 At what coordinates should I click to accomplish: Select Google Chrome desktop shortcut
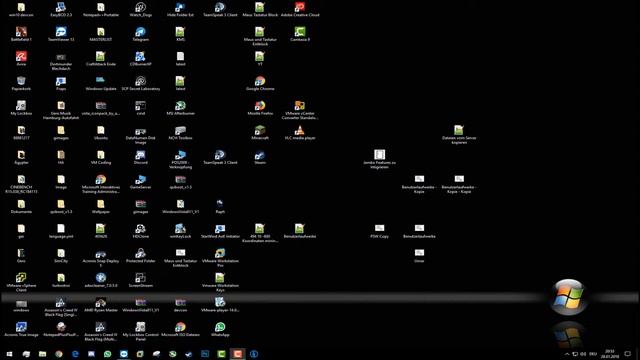click(260, 83)
